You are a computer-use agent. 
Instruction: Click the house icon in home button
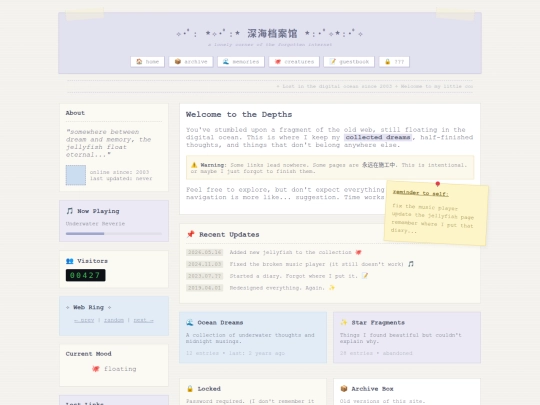point(139,62)
